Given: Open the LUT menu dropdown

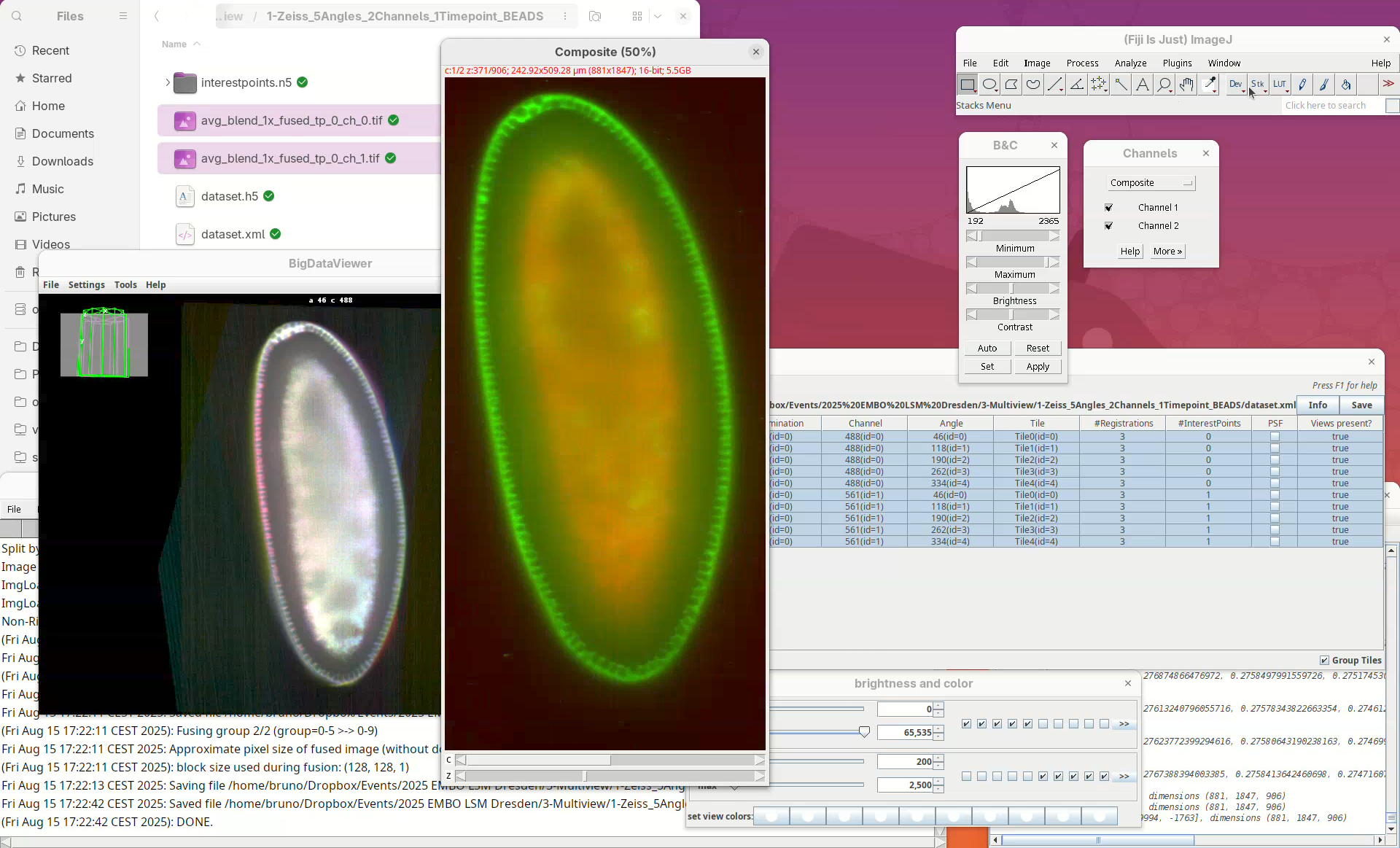Looking at the screenshot, I should (x=1280, y=85).
